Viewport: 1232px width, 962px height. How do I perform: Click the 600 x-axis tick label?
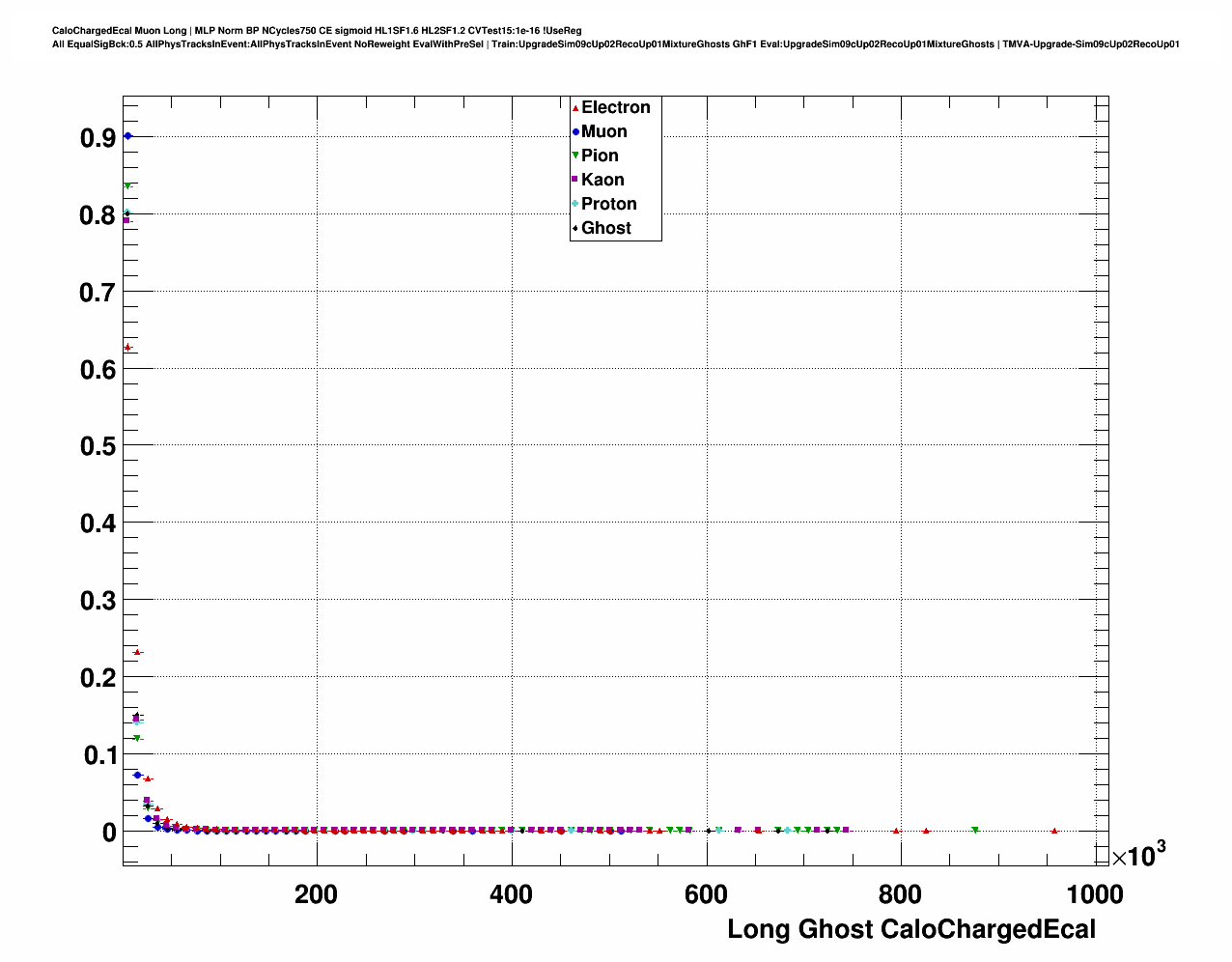[x=706, y=894]
